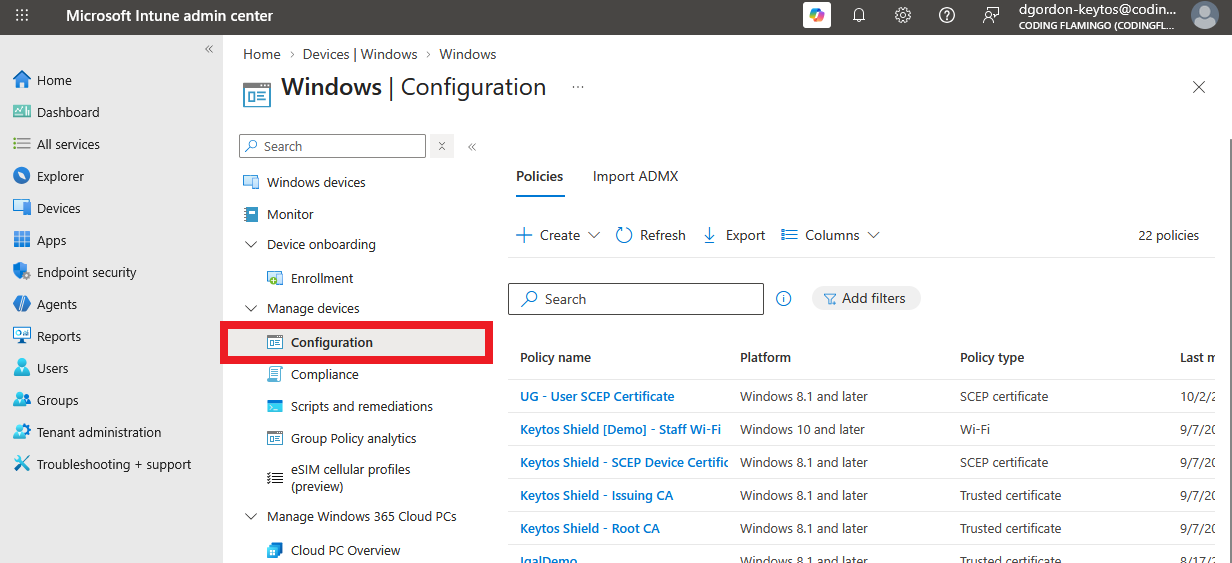Click the eSIM cellular profiles icon

point(275,478)
